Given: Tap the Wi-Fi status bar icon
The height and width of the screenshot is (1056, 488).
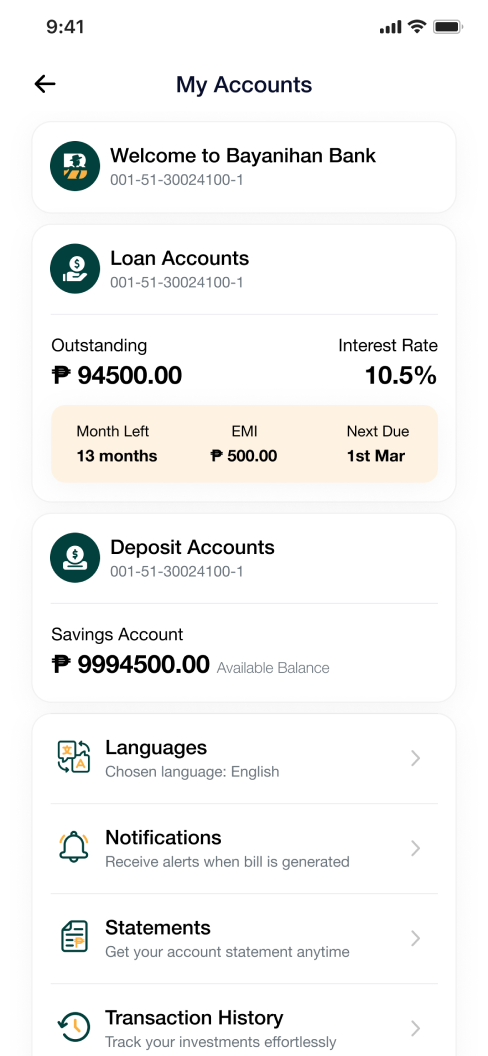Looking at the screenshot, I should (417, 27).
